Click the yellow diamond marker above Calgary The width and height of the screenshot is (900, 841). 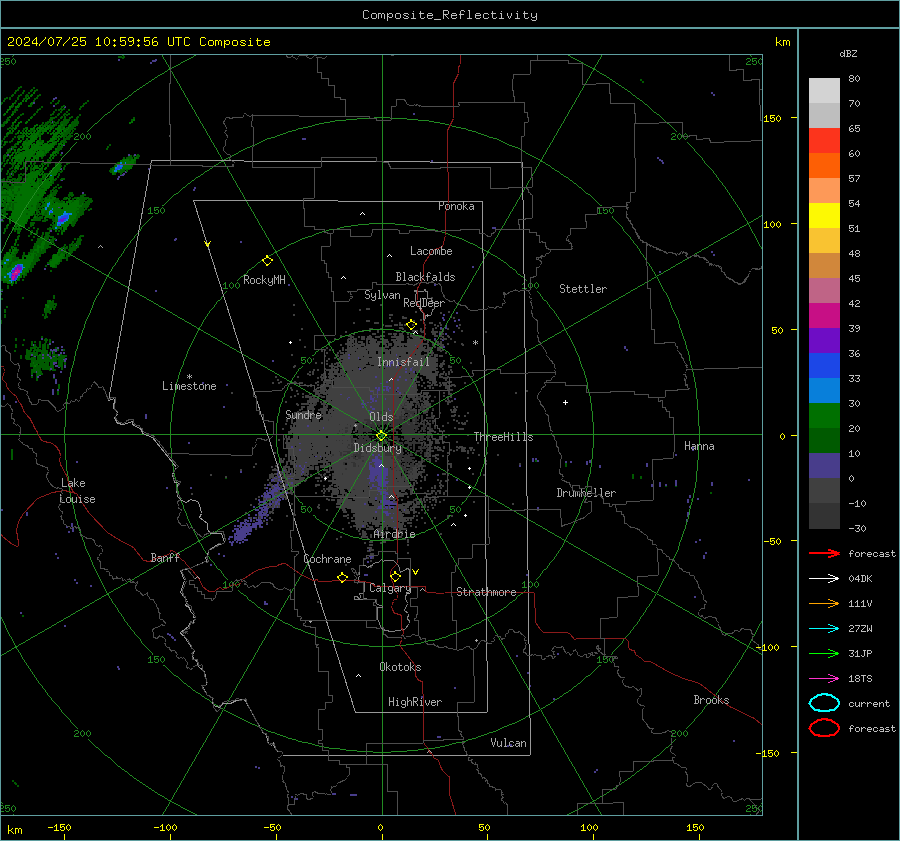pos(395,576)
